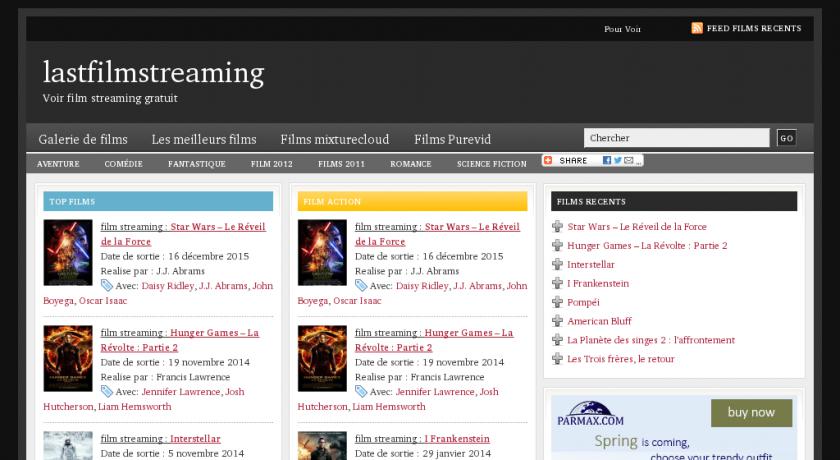The image size is (840, 460).
Task: Click Daisy Ridley tag in Top Films
Action: pyautogui.click(x=168, y=286)
